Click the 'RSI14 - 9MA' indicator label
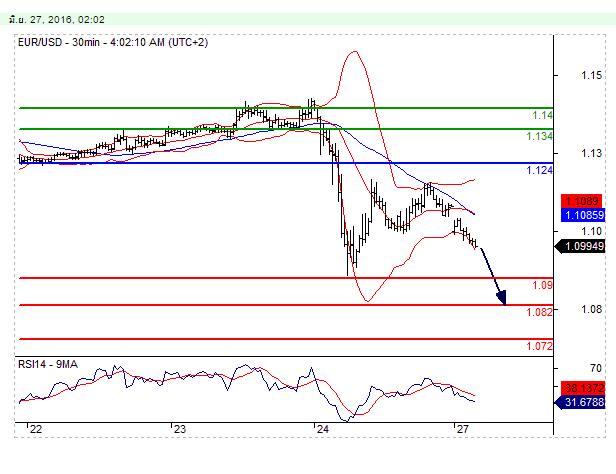616x474 pixels. [x=48, y=364]
